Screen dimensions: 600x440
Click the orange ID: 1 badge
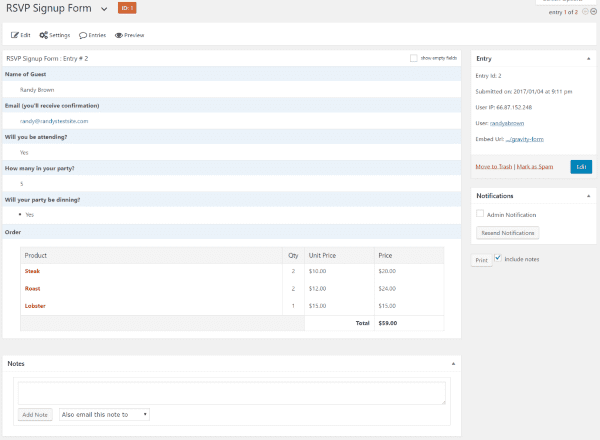pos(127,8)
